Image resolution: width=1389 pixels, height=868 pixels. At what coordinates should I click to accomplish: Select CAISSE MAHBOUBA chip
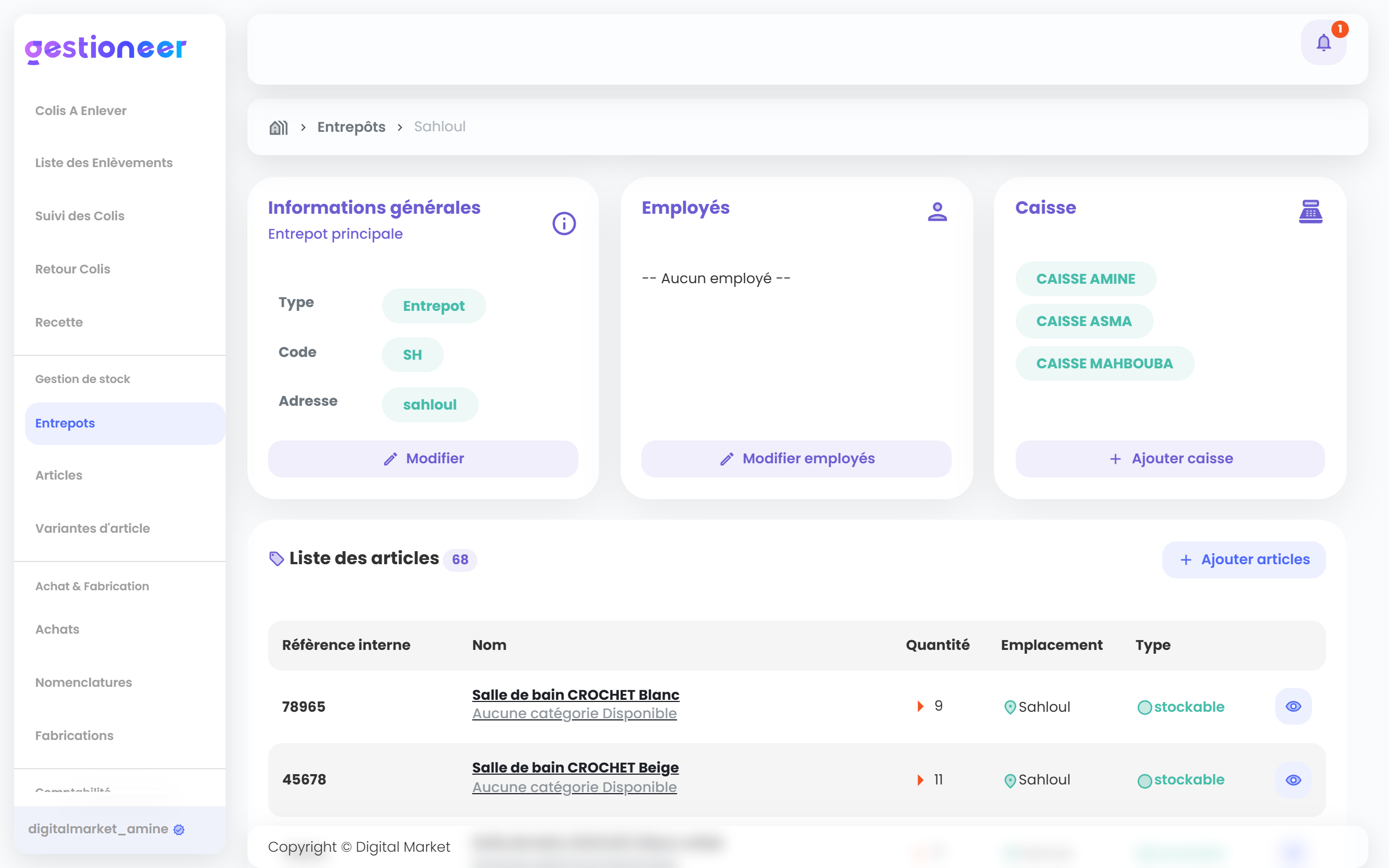(1104, 363)
